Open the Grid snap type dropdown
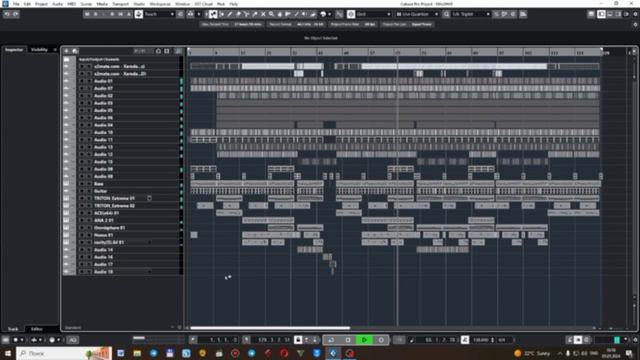The image size is (640, 360). (373, 14)
